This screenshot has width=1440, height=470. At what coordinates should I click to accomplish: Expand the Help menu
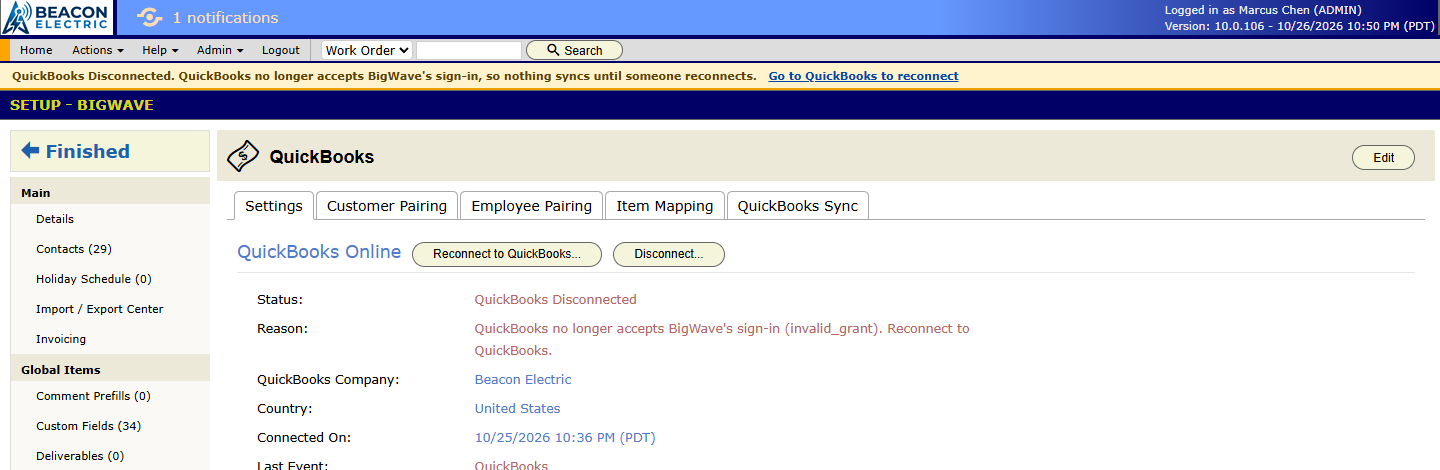[x=160, y=50]
